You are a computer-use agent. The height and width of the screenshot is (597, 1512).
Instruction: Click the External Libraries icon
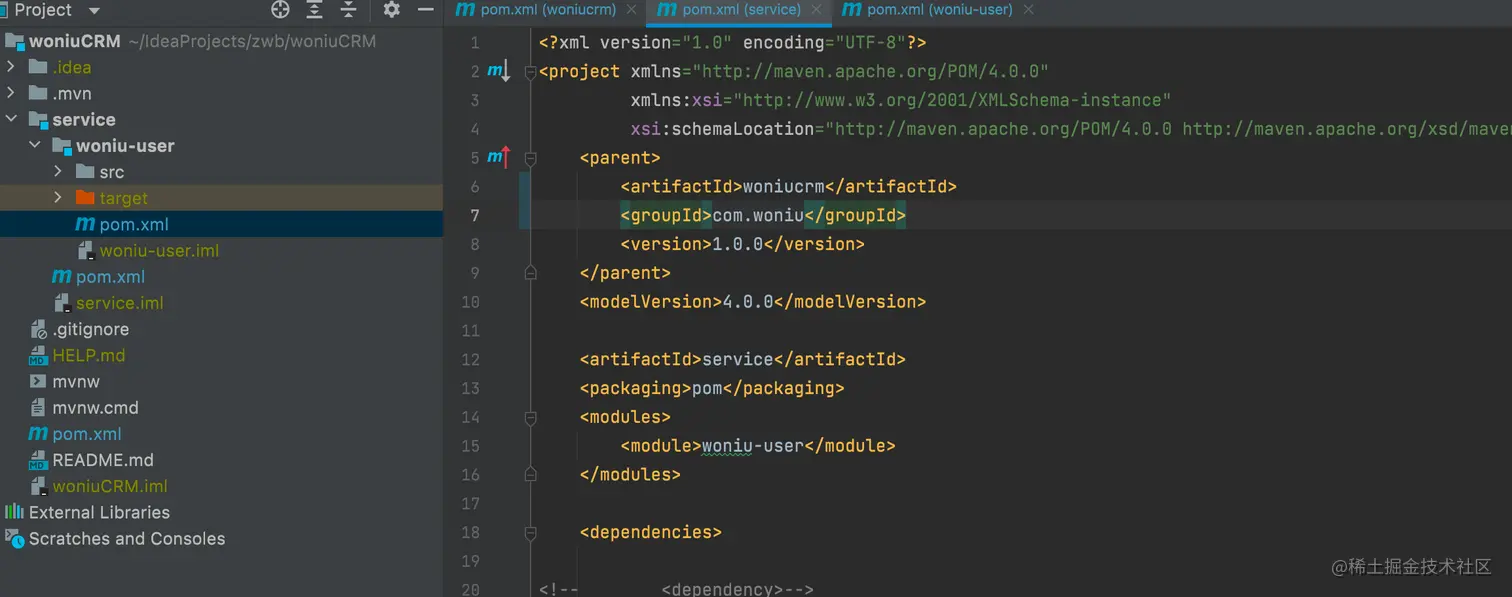coord(14,512)
